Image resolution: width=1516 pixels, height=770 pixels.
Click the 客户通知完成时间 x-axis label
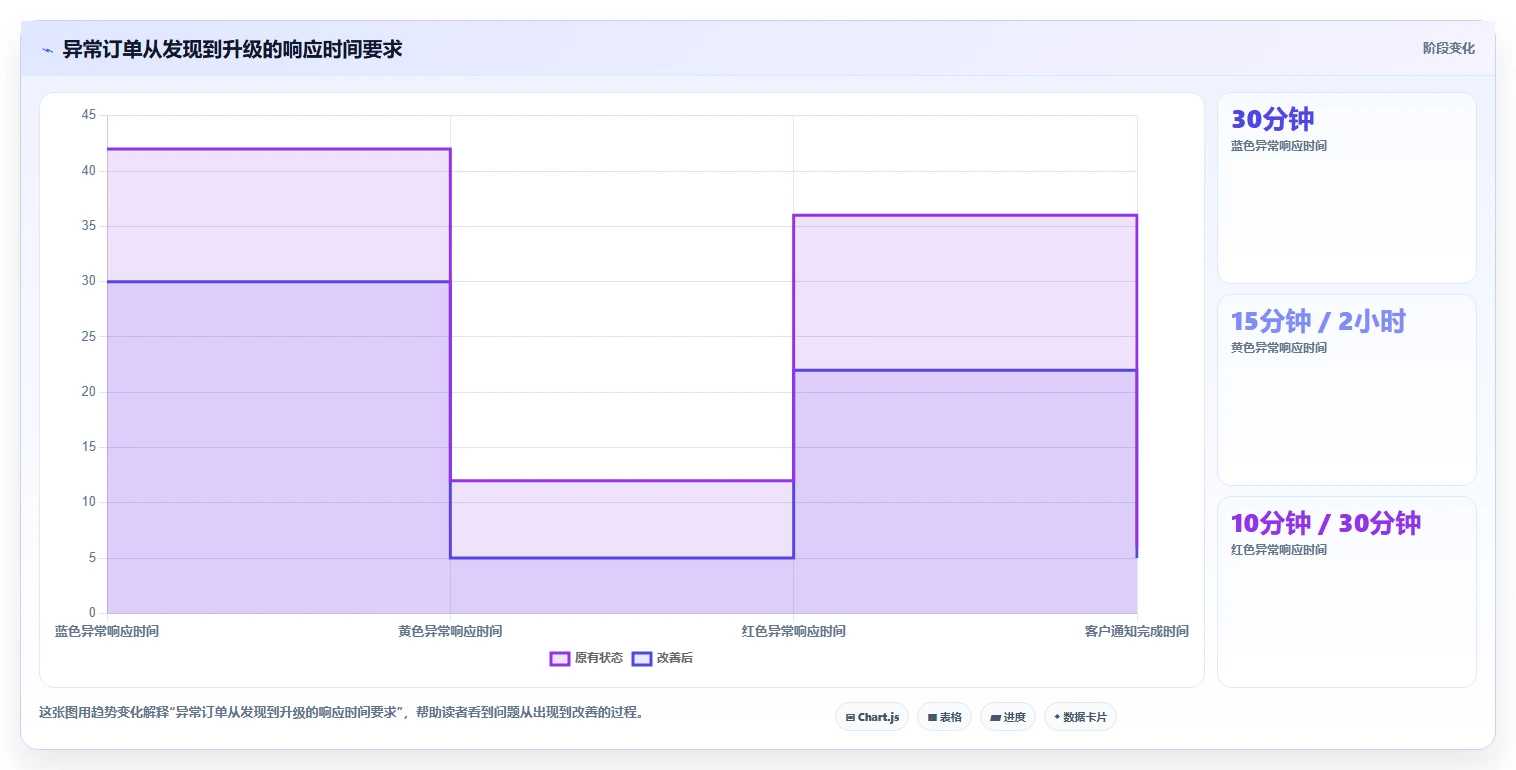tap(1137, 632)
